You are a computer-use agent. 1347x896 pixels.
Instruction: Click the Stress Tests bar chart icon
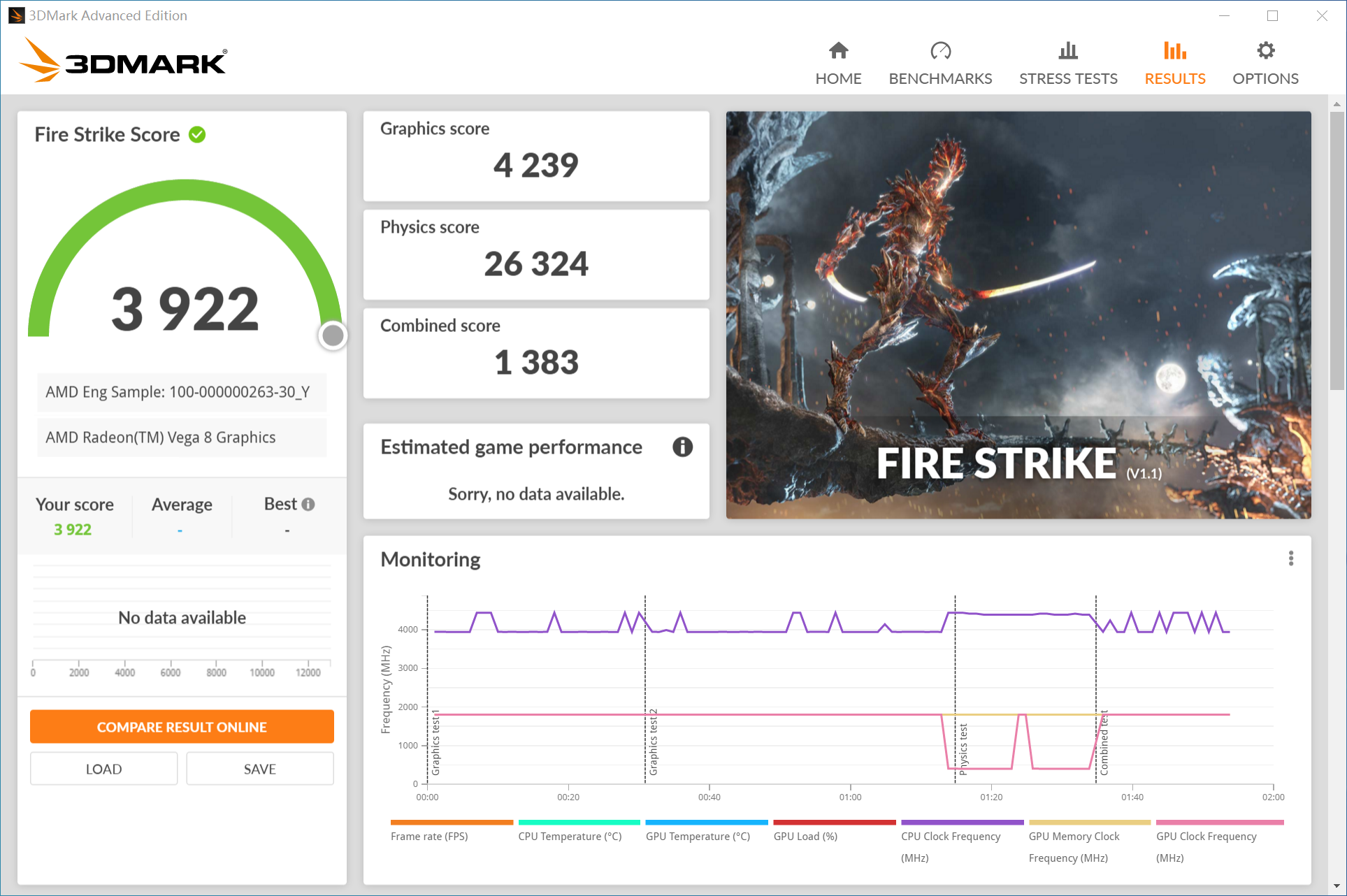point(1068,50)
